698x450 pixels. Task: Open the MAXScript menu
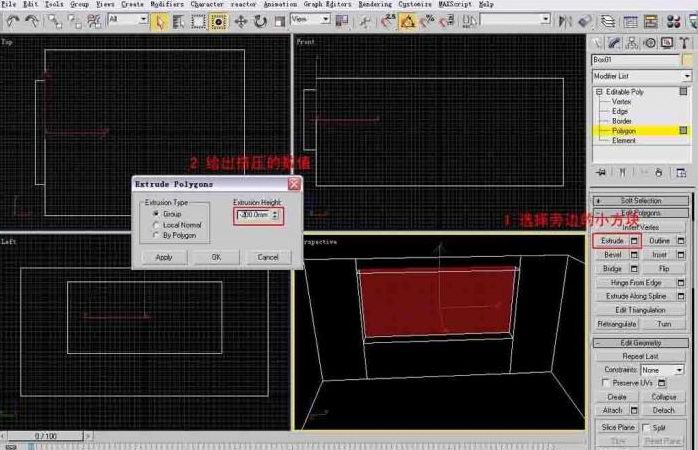(455, 4)
